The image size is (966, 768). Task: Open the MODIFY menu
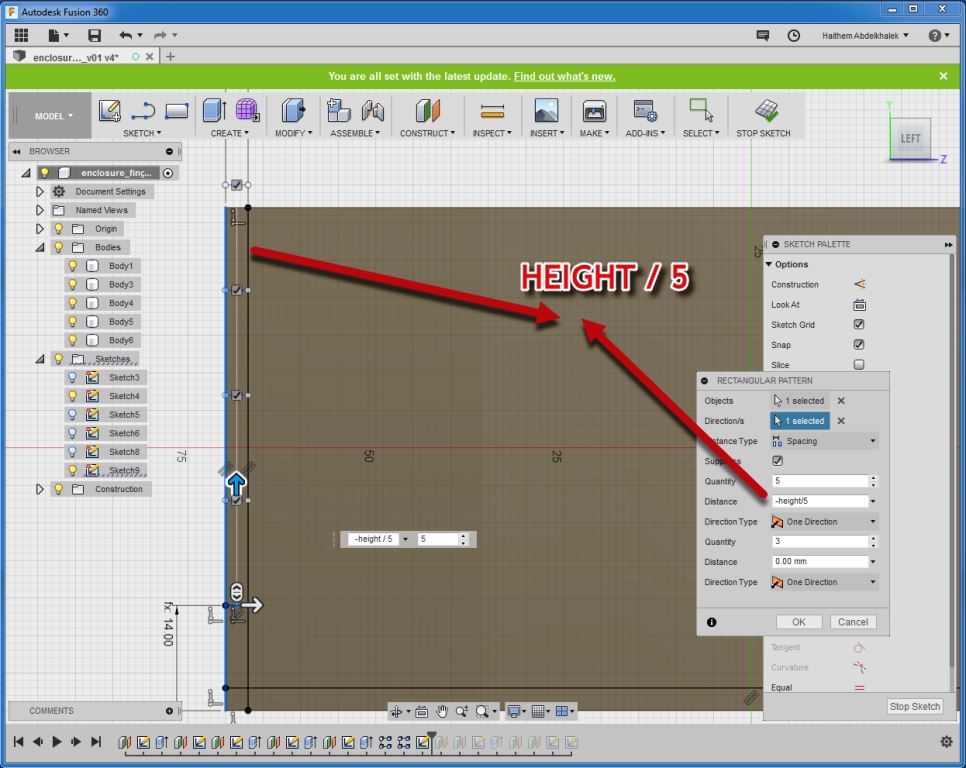(x=293, y=133)
